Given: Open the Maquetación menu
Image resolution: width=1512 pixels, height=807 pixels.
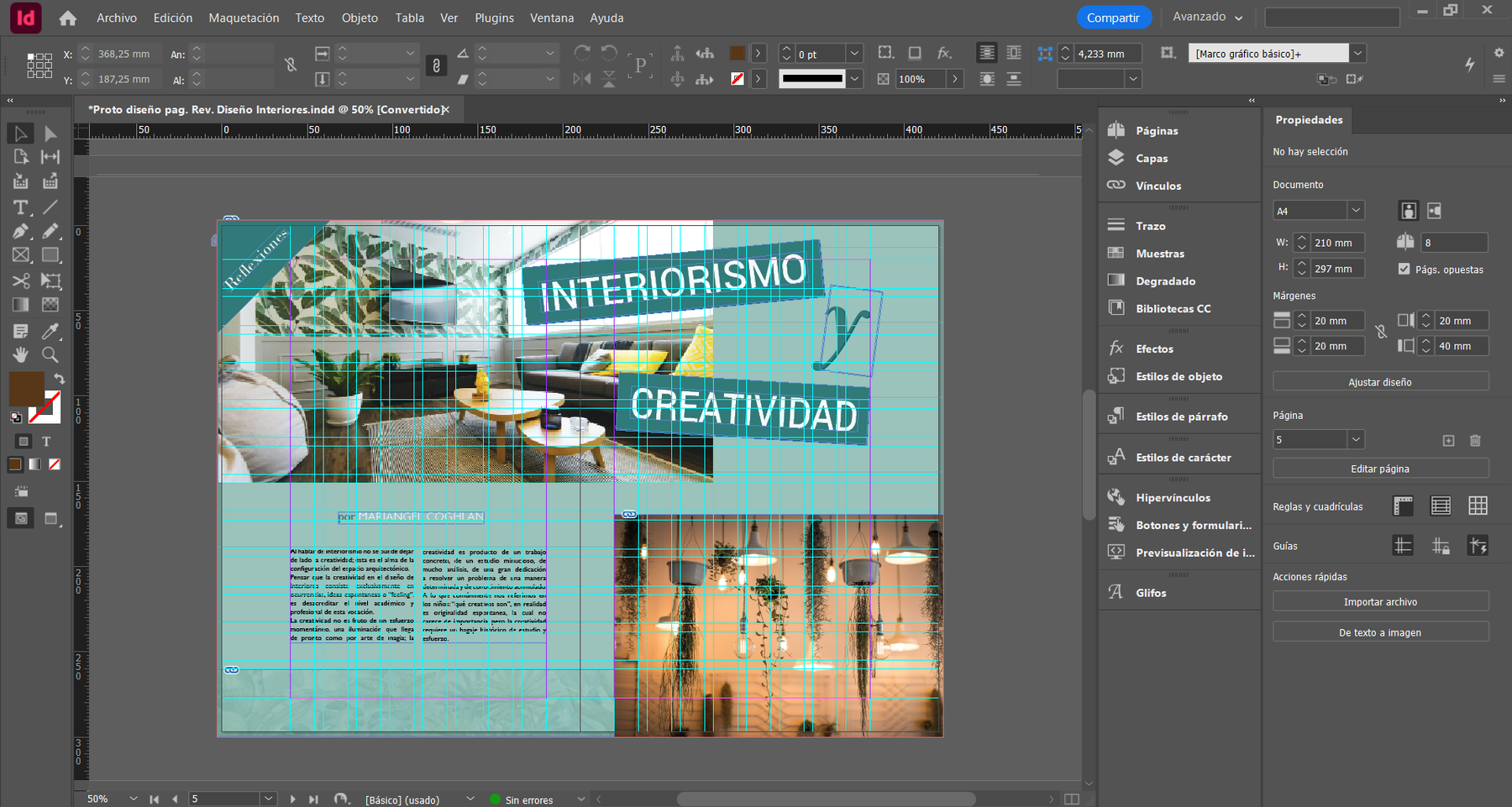Looking at the screenshot, I should [244, 18].
